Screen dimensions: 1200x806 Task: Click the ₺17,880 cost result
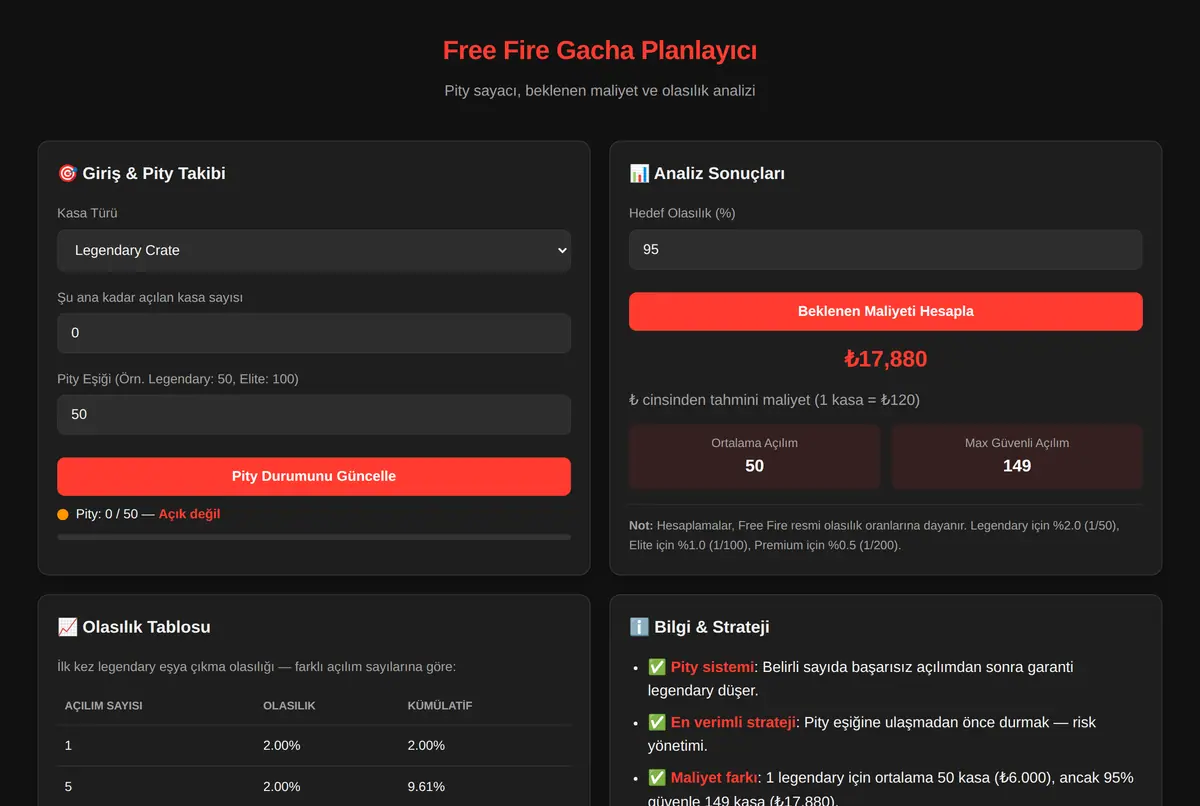pos(885,359)
